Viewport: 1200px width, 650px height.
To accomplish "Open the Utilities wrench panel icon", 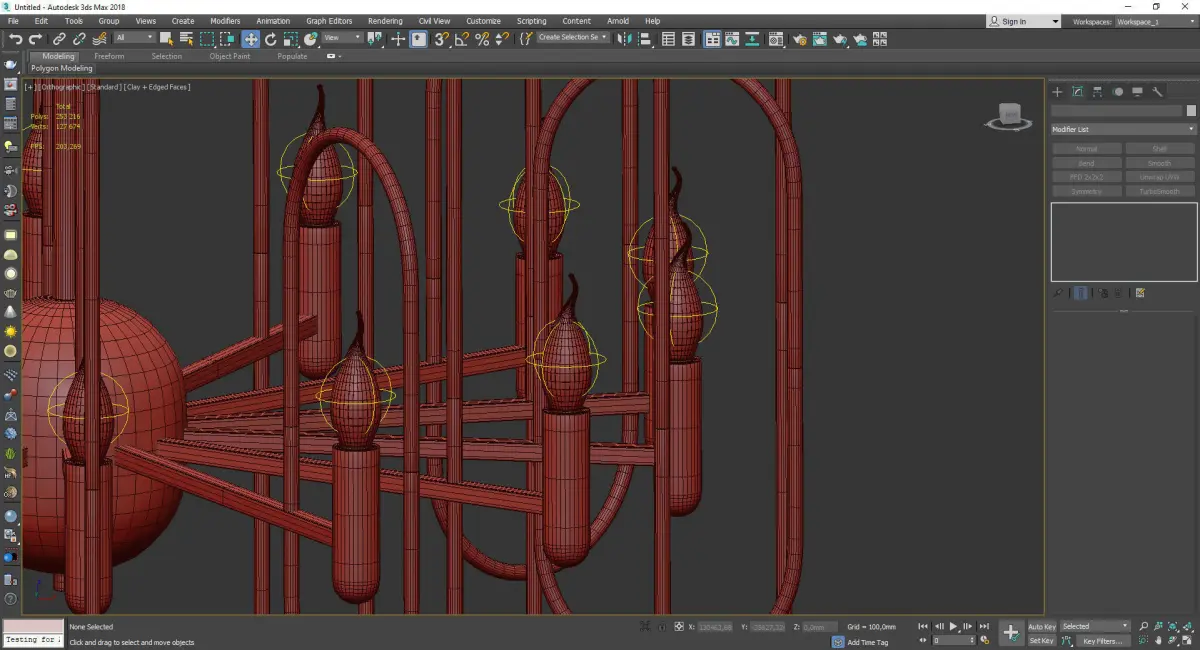I will pos(1158,92).
